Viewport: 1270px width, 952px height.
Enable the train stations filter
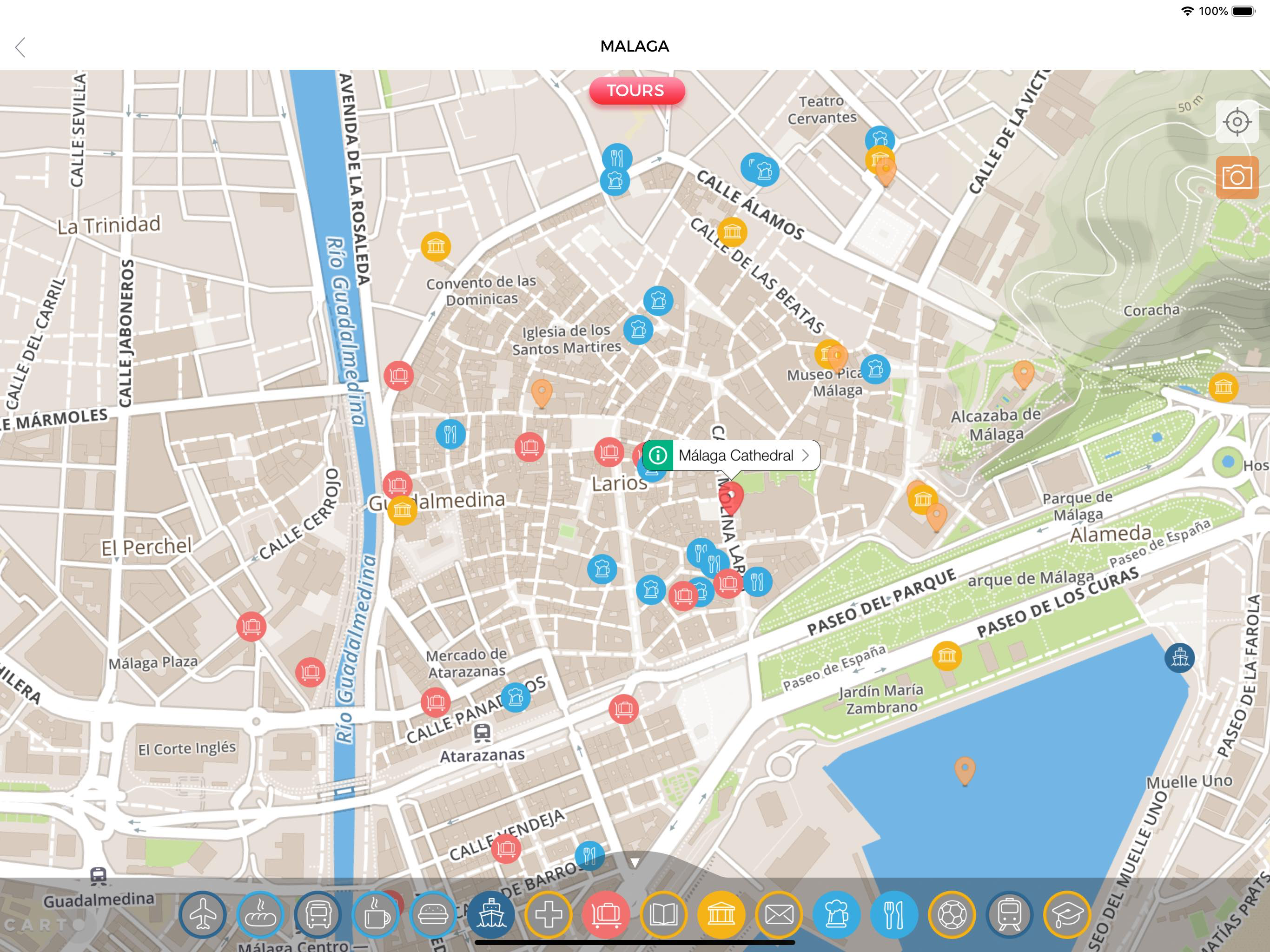pyautogui.click(x=1009, y=914)
